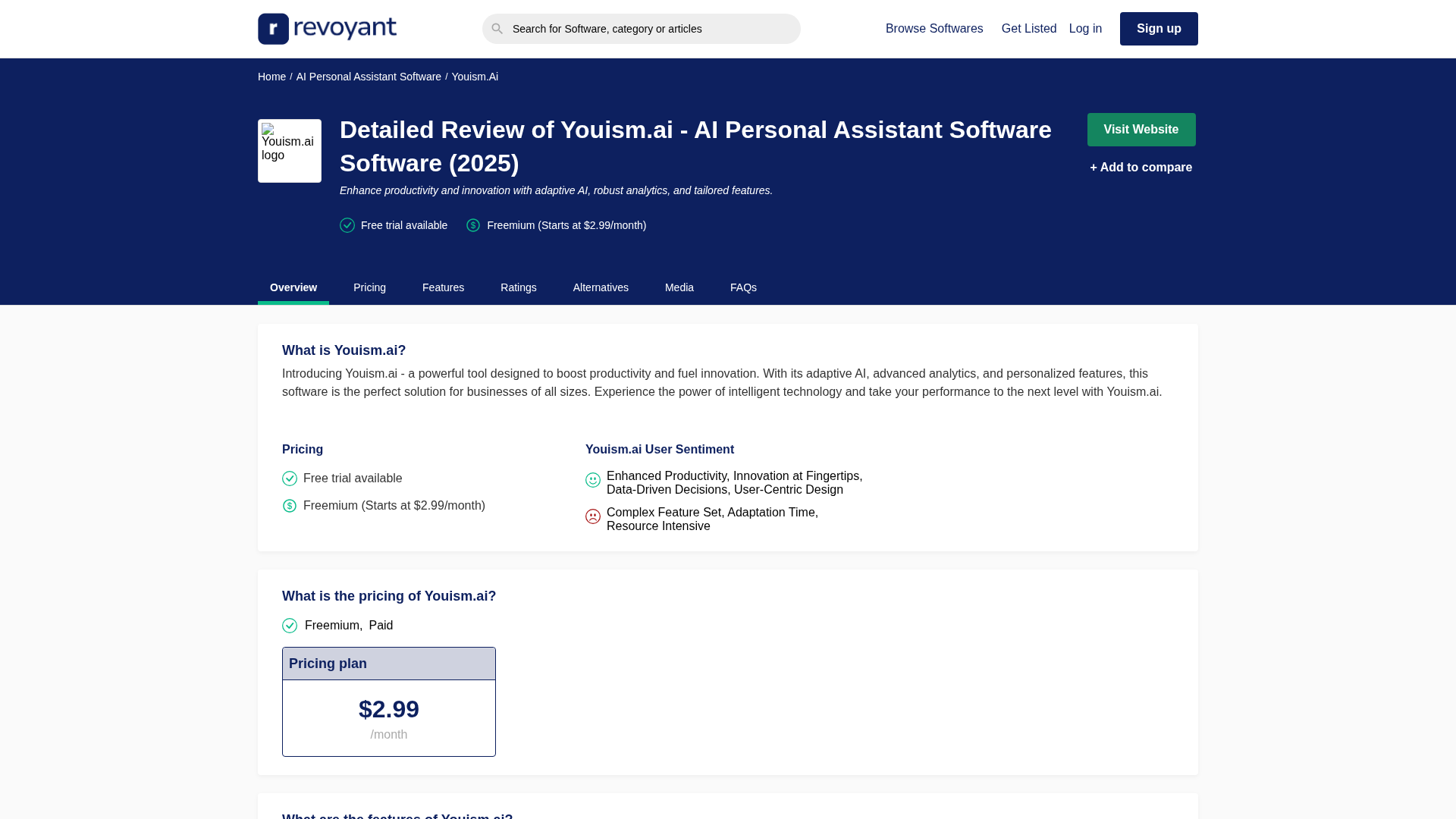
Task: Click the overview free trial check icon
Action: (290, 479)
